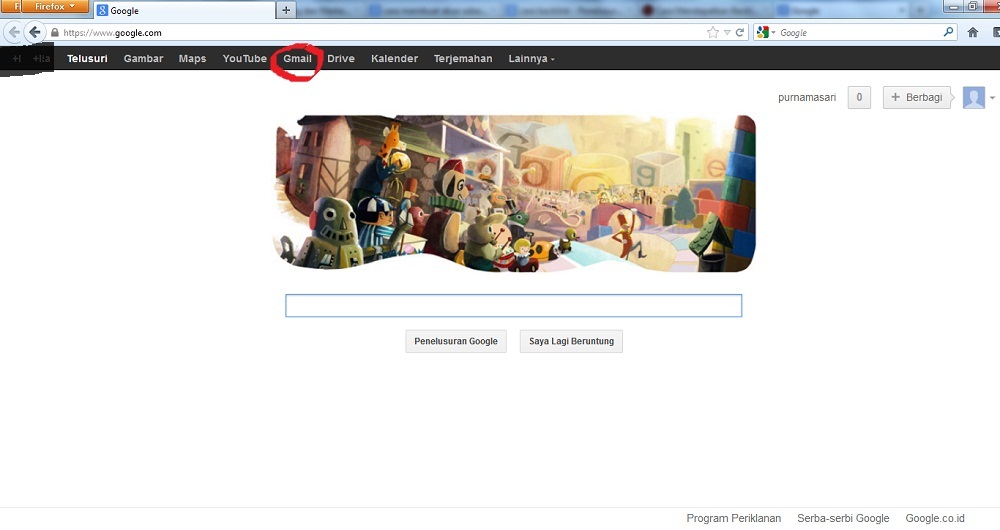Click the purnamasari account name
Screen dimensions: 1000x530
[x=807, y=98]
